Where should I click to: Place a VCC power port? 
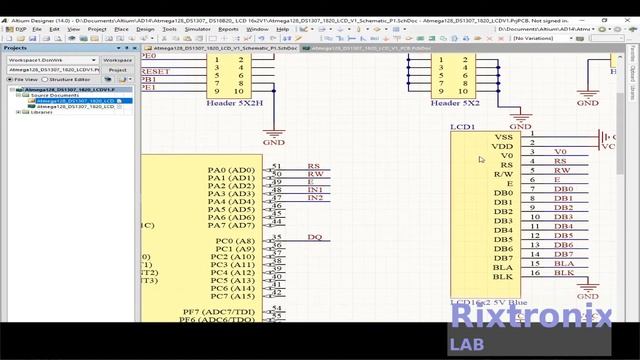click(397, 38)
